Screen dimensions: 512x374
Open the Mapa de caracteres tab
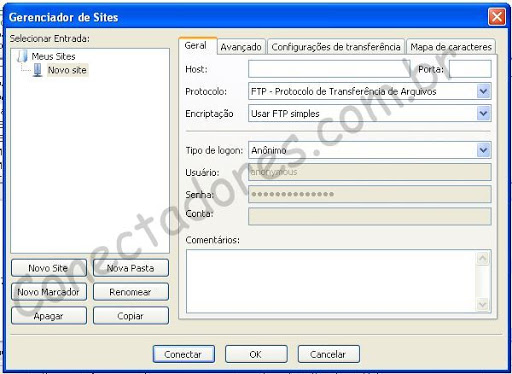(x=451, y=47)
